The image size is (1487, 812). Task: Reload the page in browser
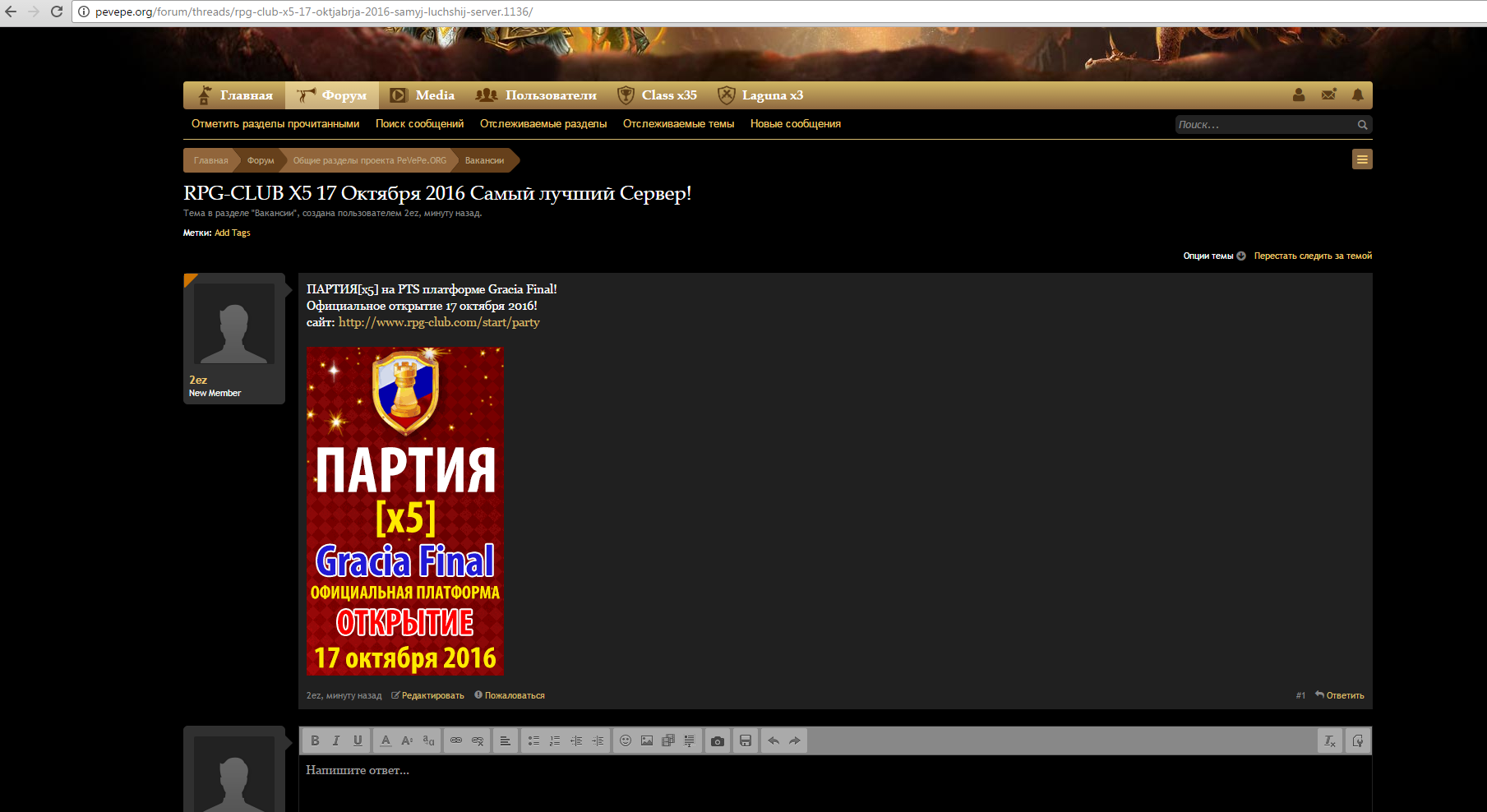pyautogui.click(x=57, y=12)
